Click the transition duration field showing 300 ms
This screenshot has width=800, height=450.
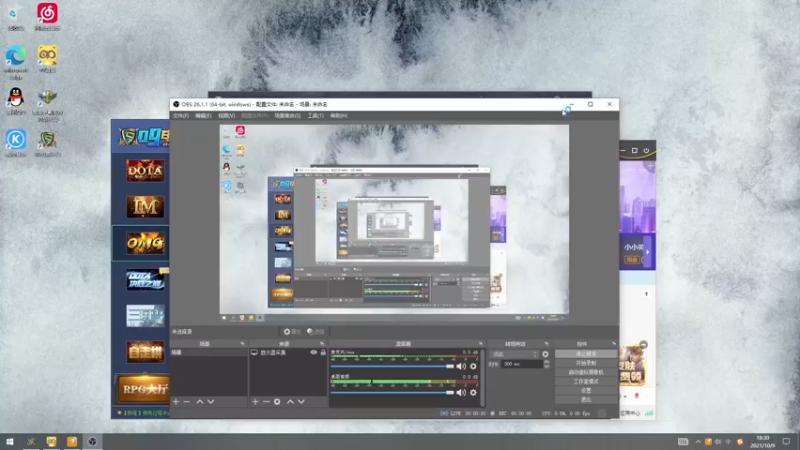tap(521, 364)
